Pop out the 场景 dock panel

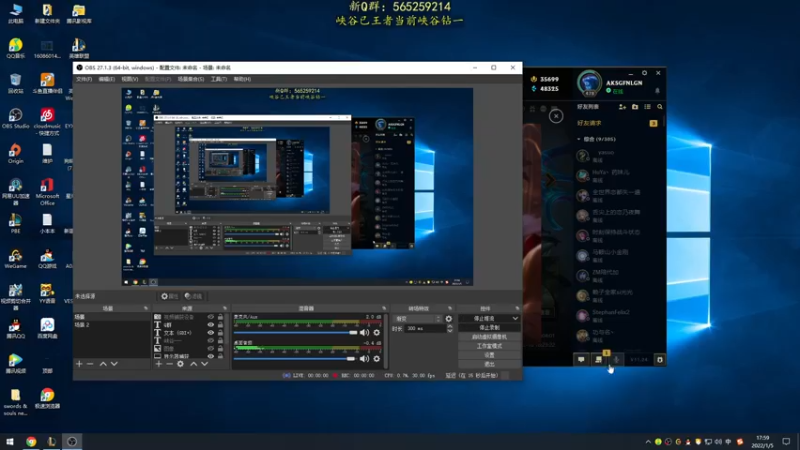(146, 308)
